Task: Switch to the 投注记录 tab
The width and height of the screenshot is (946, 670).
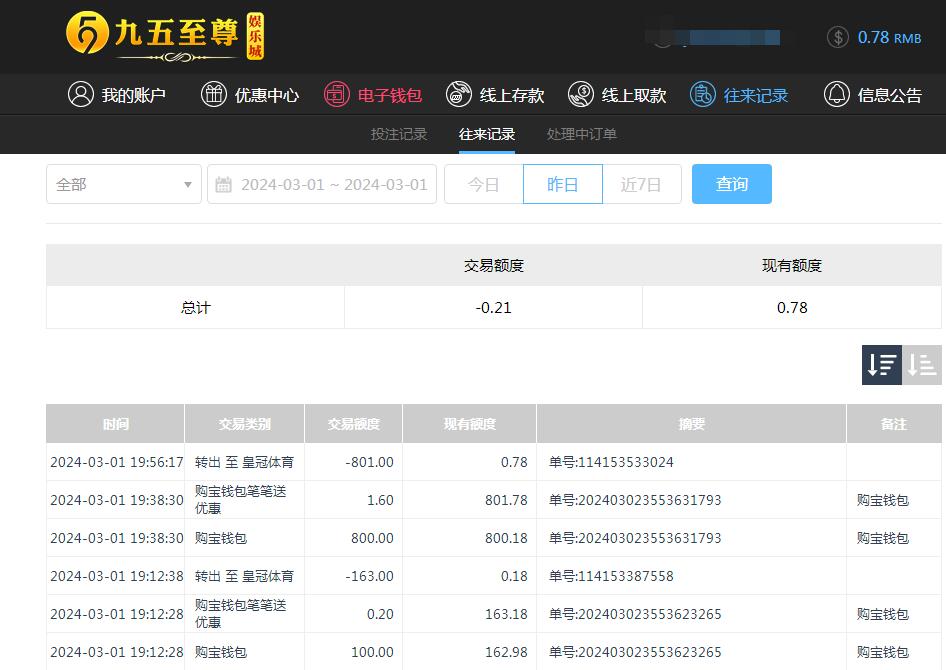Action: point(399,134)
